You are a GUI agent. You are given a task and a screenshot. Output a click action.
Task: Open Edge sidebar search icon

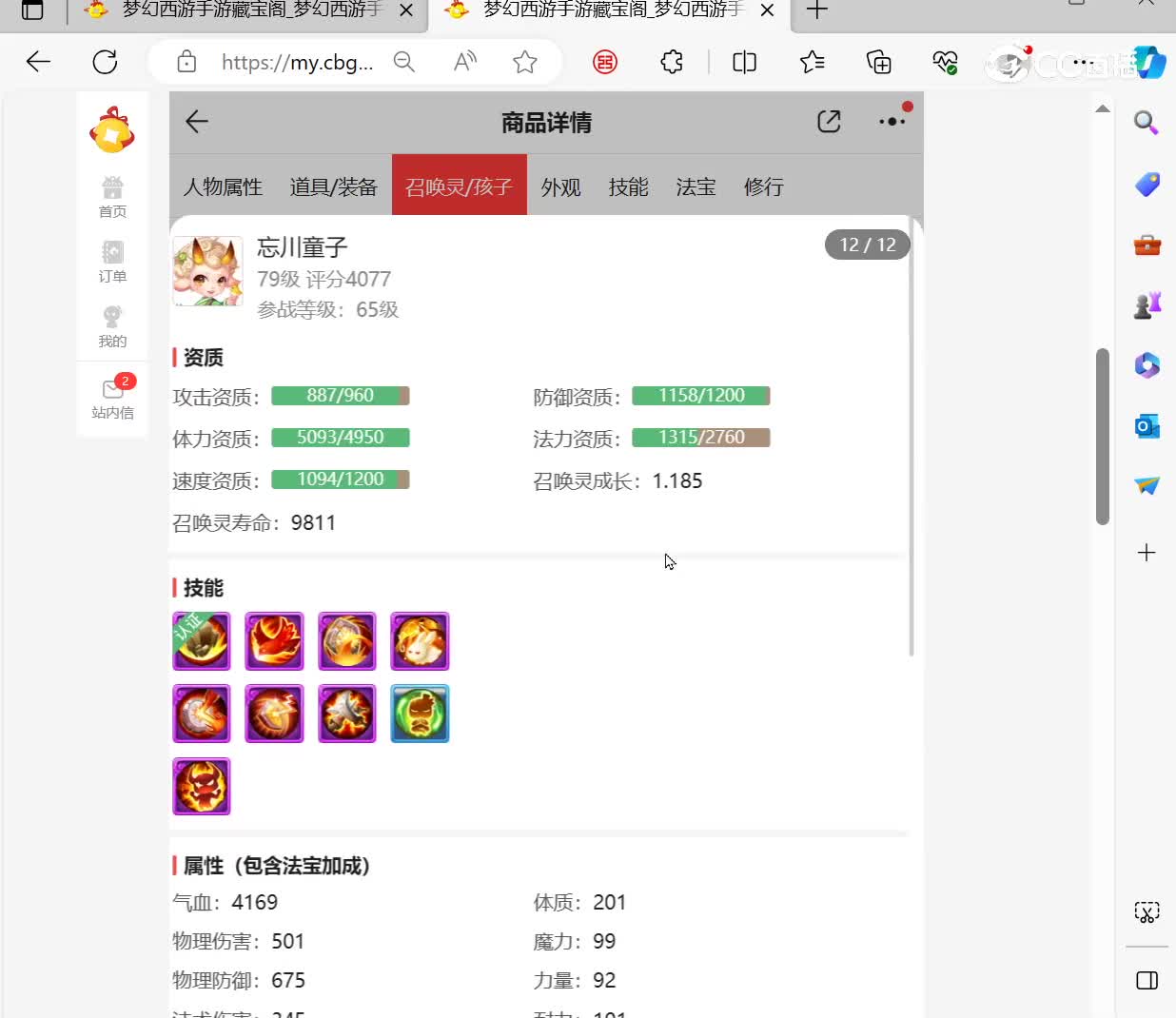tap(1147, 123)
